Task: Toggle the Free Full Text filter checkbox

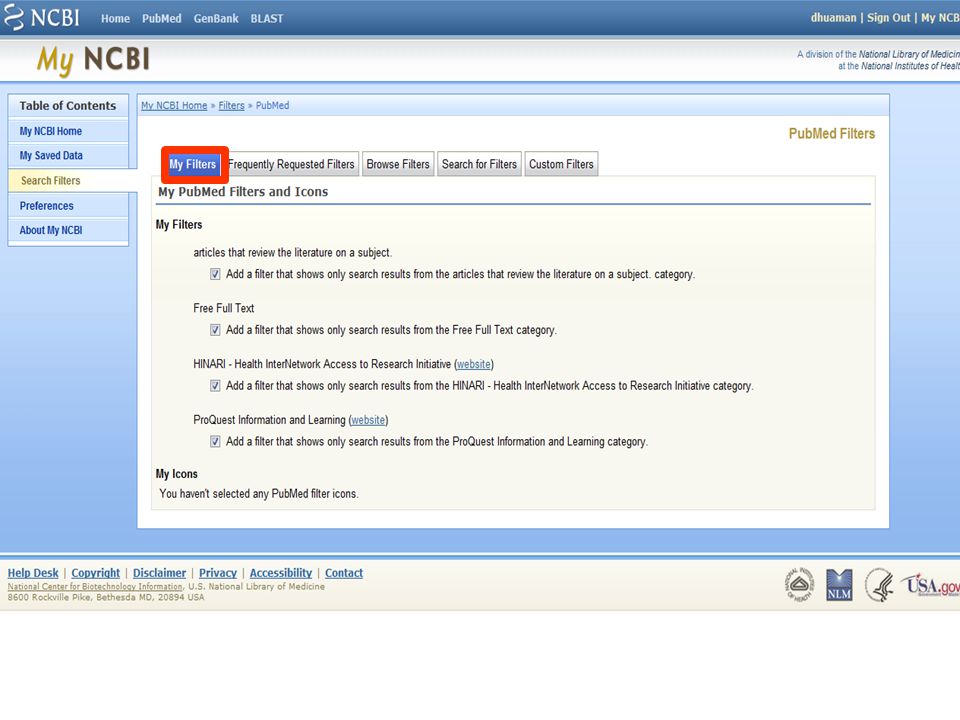Action: point(215,330)
